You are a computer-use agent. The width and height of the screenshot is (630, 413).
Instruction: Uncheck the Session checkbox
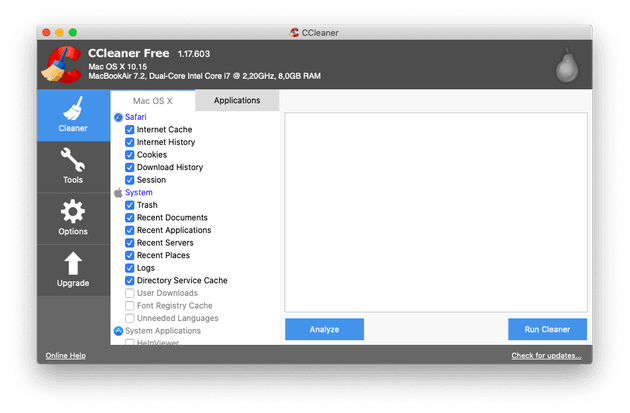(129, 180)
